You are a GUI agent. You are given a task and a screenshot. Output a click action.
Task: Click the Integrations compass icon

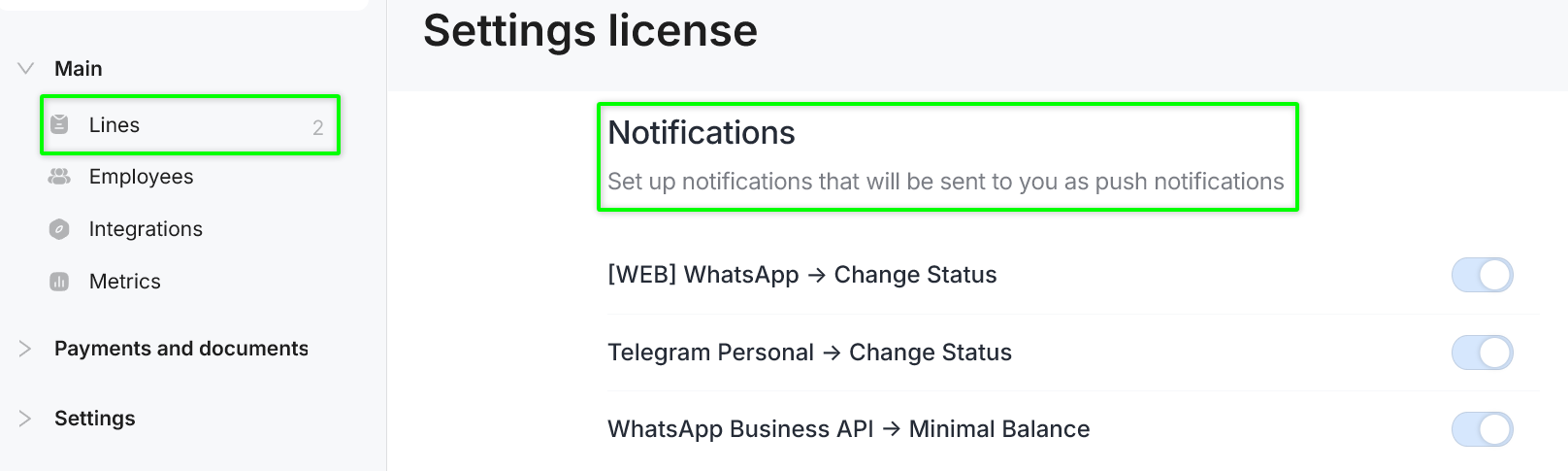(59, 229)
